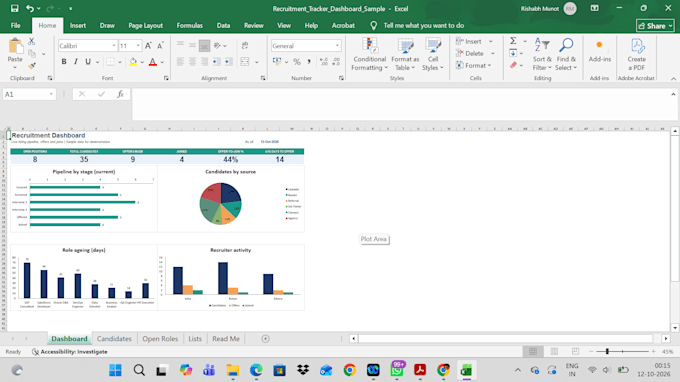The width and height of the screenshot is (680, 382).
Task: Expand the formula bar
Action: click(x=673, y=94)
